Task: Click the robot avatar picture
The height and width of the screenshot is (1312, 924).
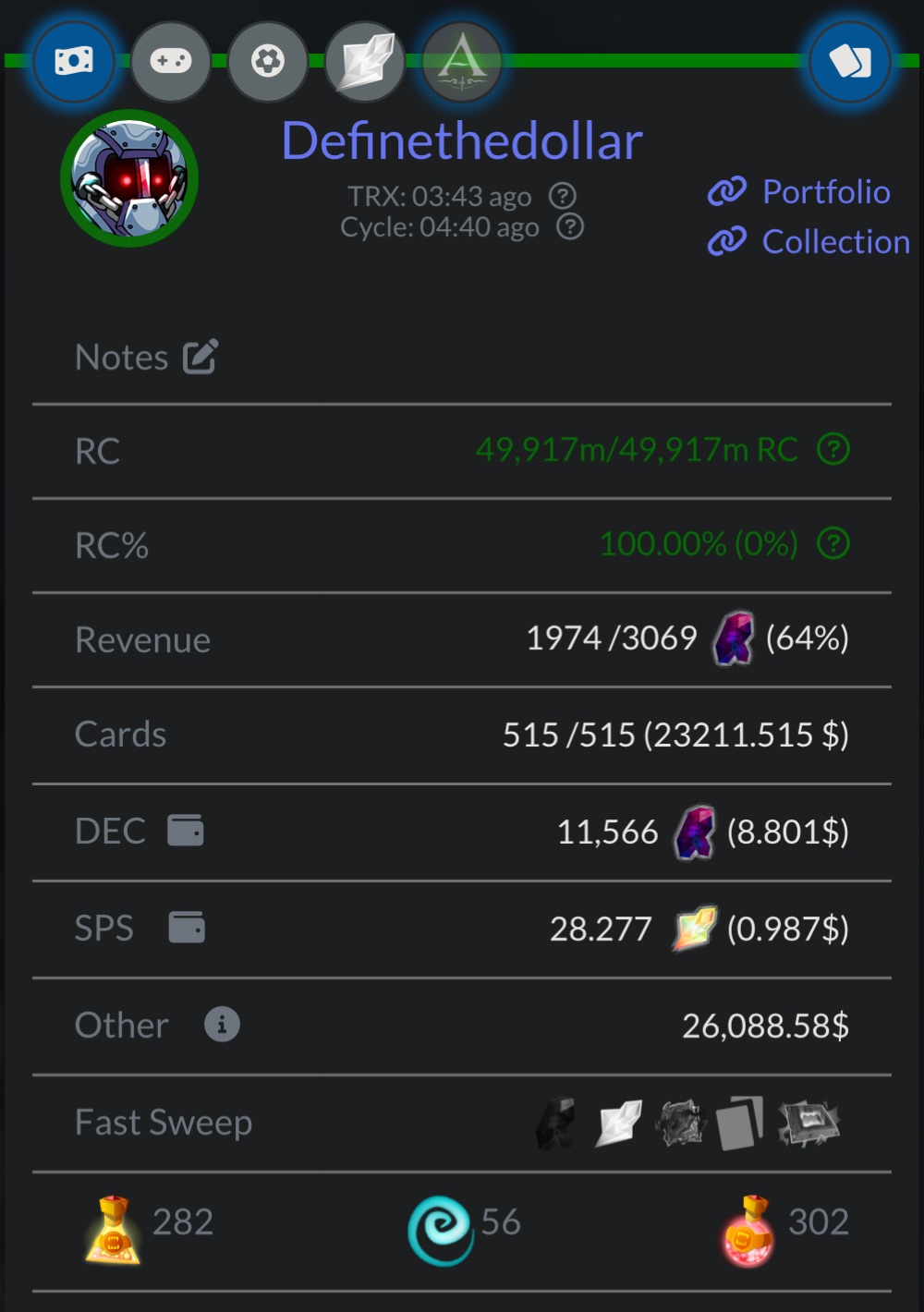Action: 129,178
